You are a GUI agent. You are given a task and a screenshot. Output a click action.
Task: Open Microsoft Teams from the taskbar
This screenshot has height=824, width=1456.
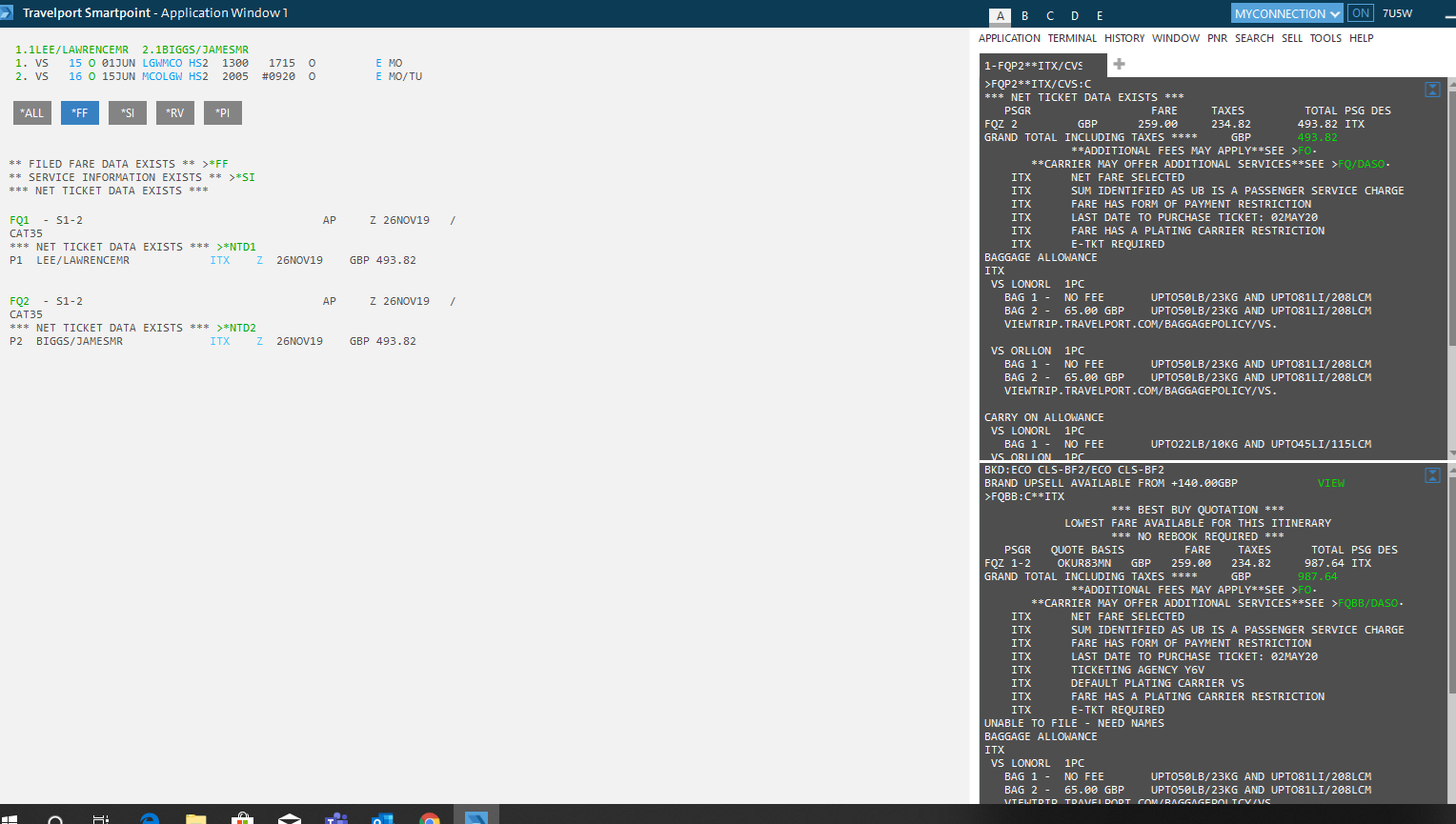pyautogui.click(x=336, y=817)
